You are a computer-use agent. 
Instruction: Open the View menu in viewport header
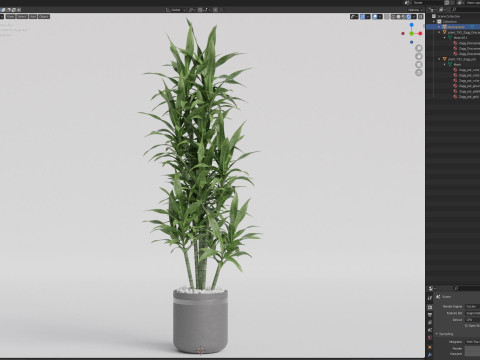[11, 16]
